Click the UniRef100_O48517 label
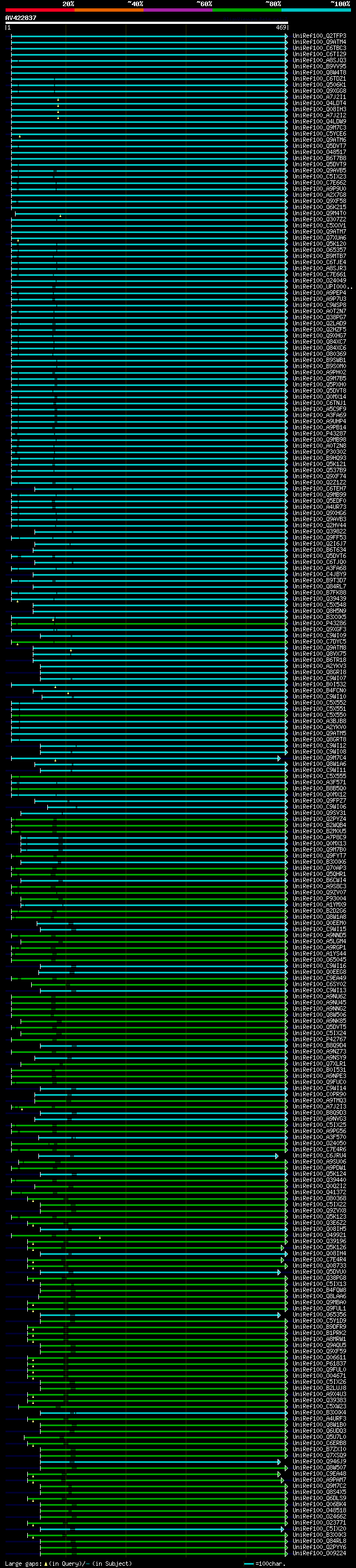This screenshot has width=356, height=1568. click(x=319, y=152)
